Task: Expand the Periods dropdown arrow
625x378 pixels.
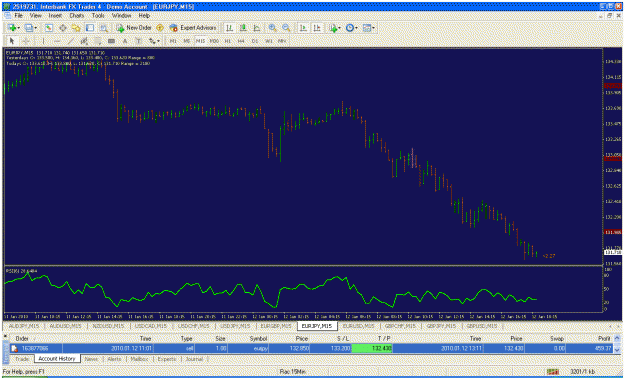Action: point(356,28)
